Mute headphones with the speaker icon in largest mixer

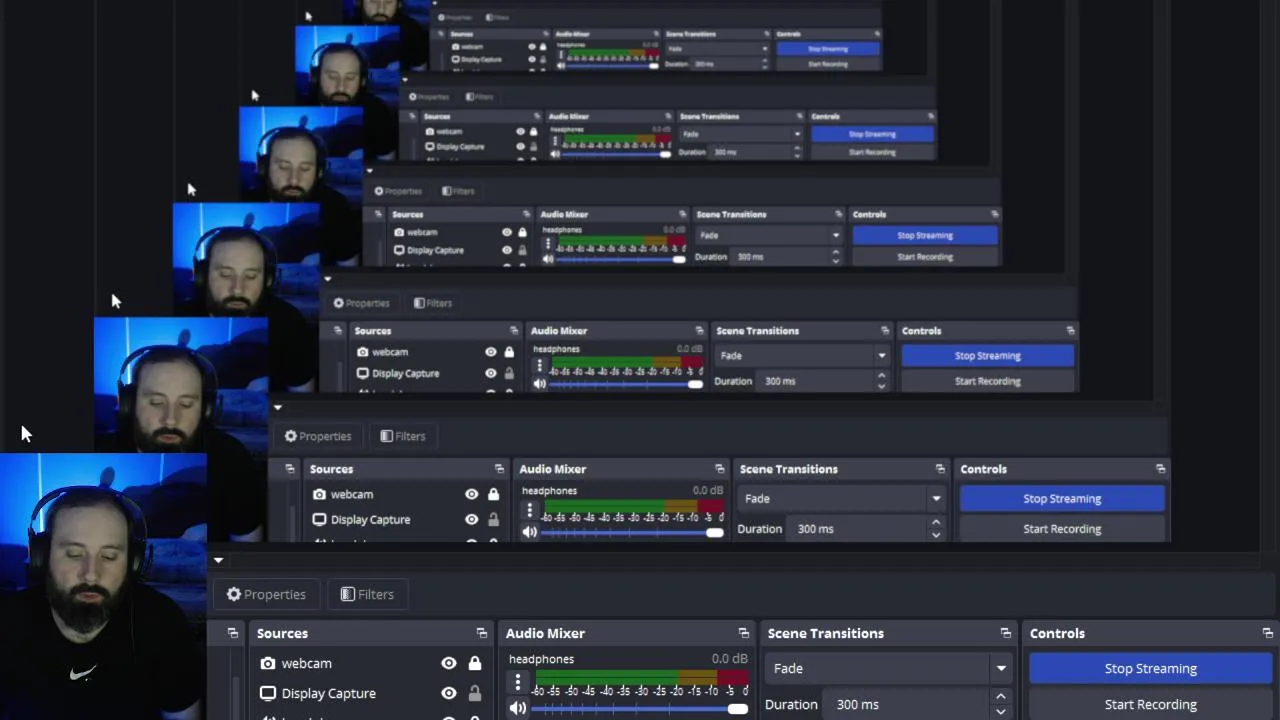tap(518, 708)
